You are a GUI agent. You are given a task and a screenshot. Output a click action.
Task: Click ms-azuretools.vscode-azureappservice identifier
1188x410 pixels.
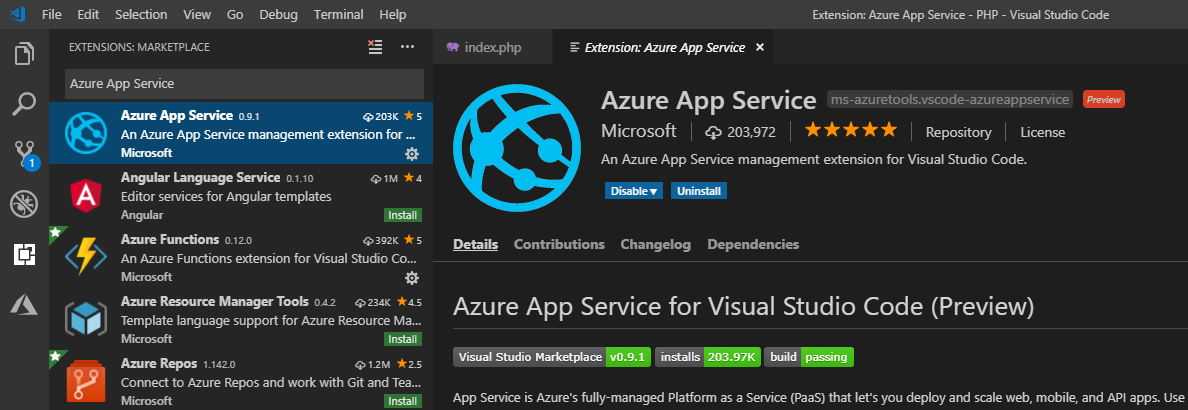[950, 99]
